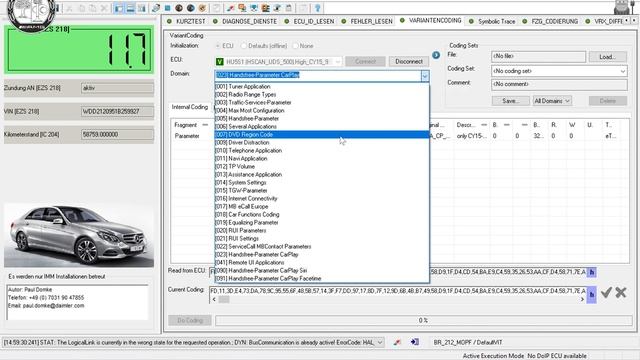The height and width of the screenshot is (360, 640).
Task: Open the DIAGNOSE_DIENSTE tab
Action: tap(249, 21)
